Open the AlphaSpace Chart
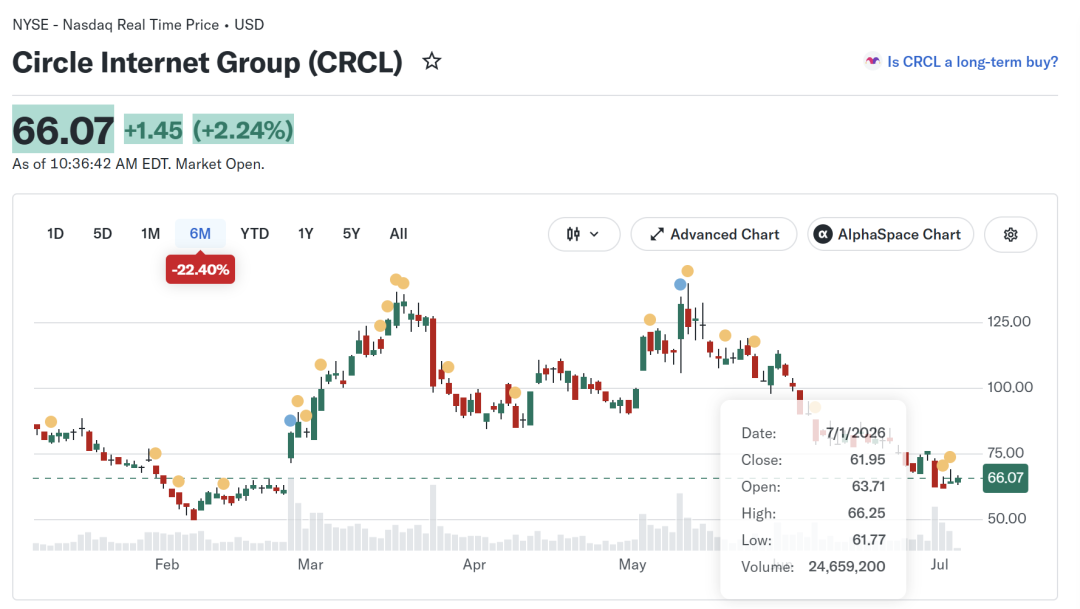Screen dimensions: 1080x609 tap(890, 234)
